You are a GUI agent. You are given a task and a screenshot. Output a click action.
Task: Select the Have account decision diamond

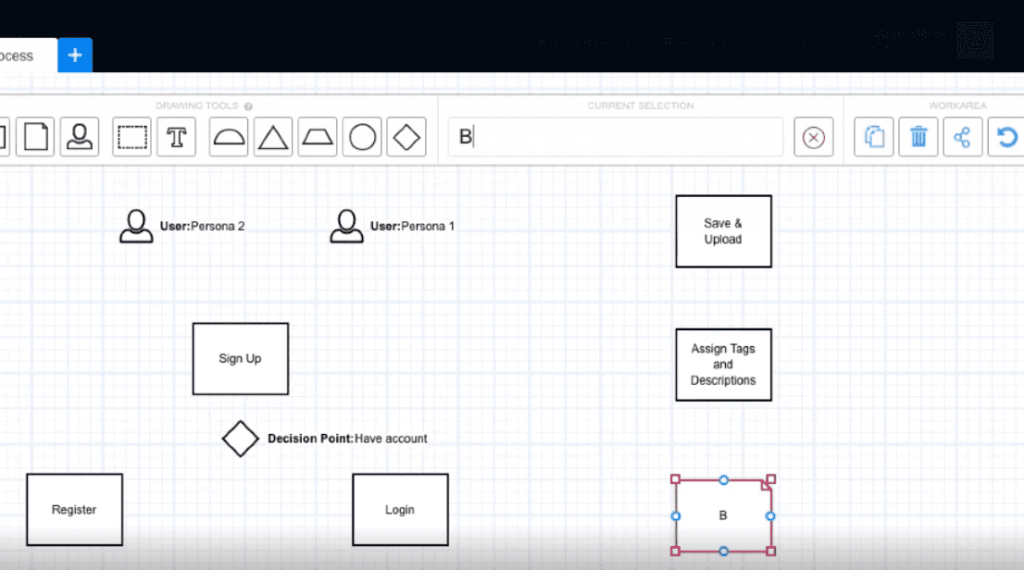(240, 438)
